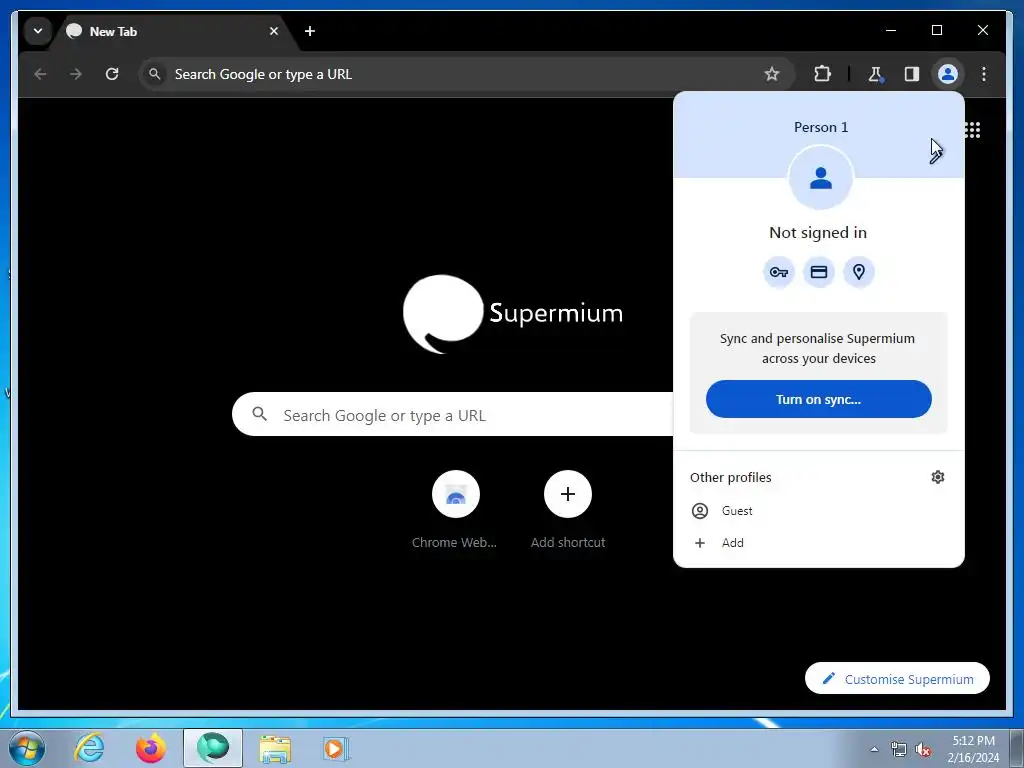Click the Not signed in text
The width and height of the screenshot is (1024, 768).
818,232
